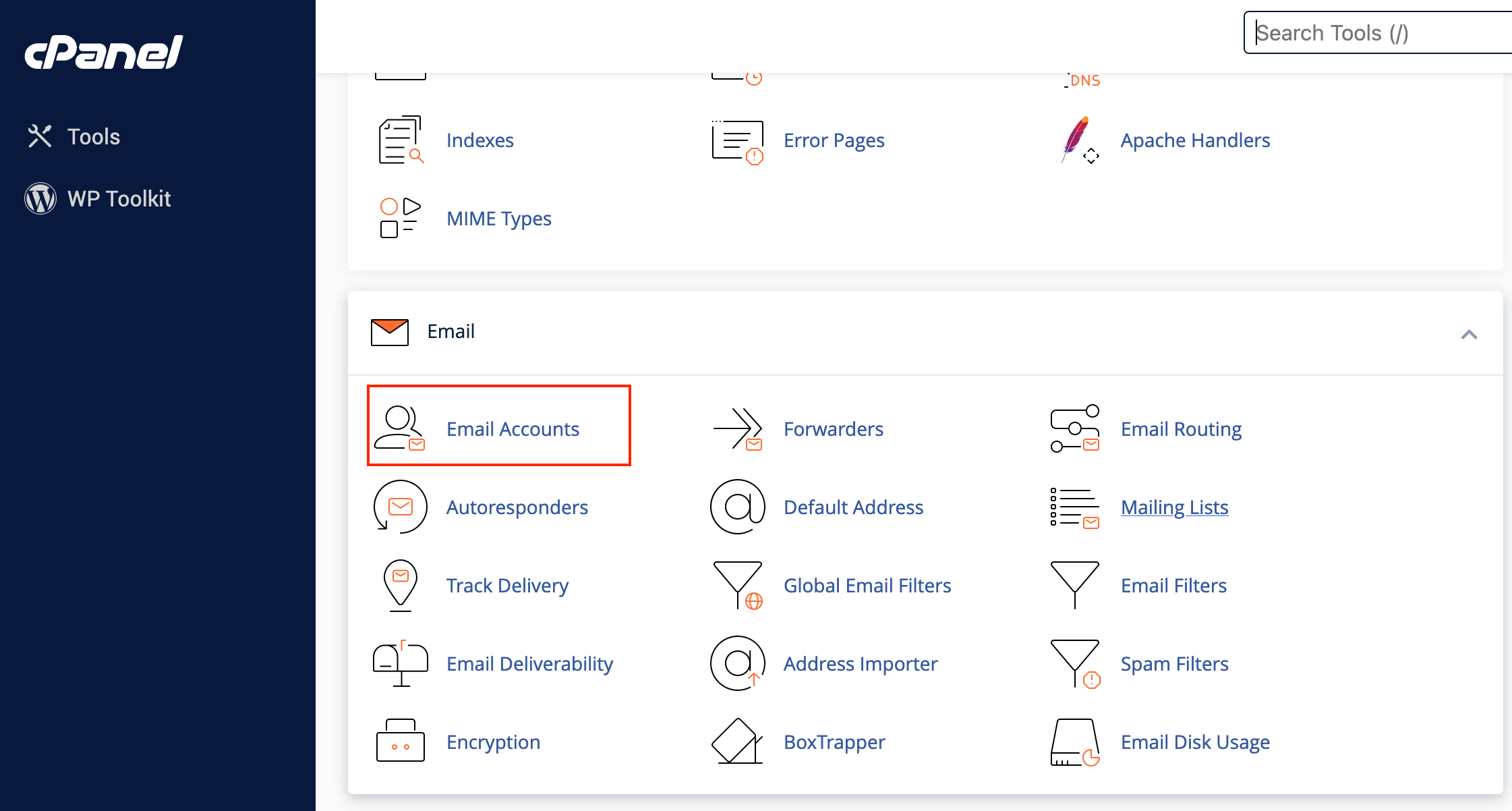This screenshot has width=1512, height=811.
Task: Click the Spam Filters funnel icon
Action: click(x=1075, y=665)
